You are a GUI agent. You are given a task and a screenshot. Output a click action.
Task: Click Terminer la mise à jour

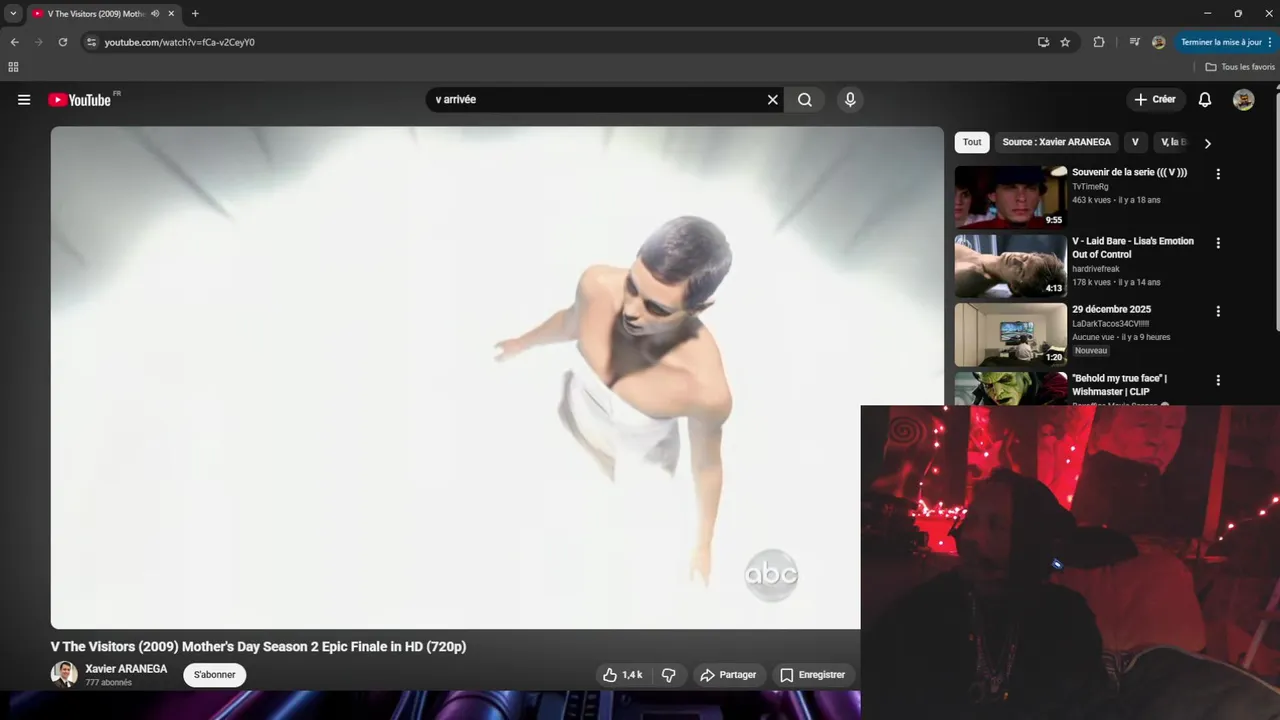[1226, 42]
